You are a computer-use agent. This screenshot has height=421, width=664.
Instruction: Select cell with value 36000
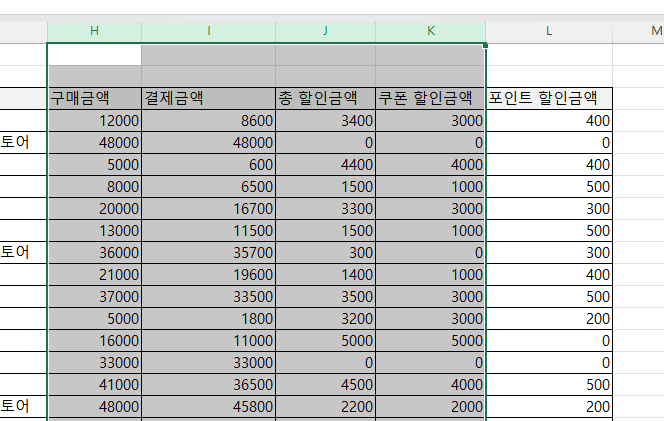(95, 253)
